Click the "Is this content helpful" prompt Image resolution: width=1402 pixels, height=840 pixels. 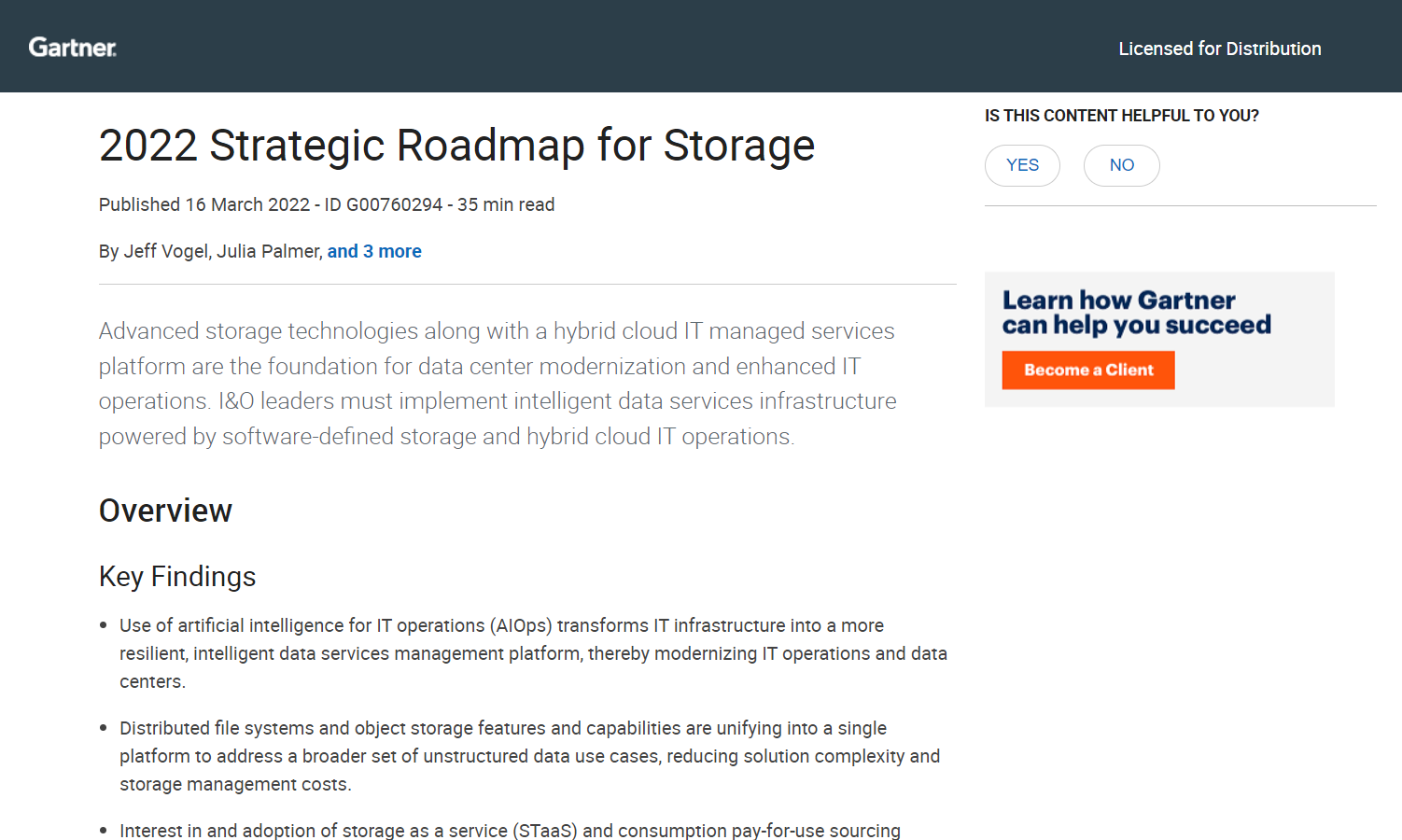click(x=1121, y=116)
